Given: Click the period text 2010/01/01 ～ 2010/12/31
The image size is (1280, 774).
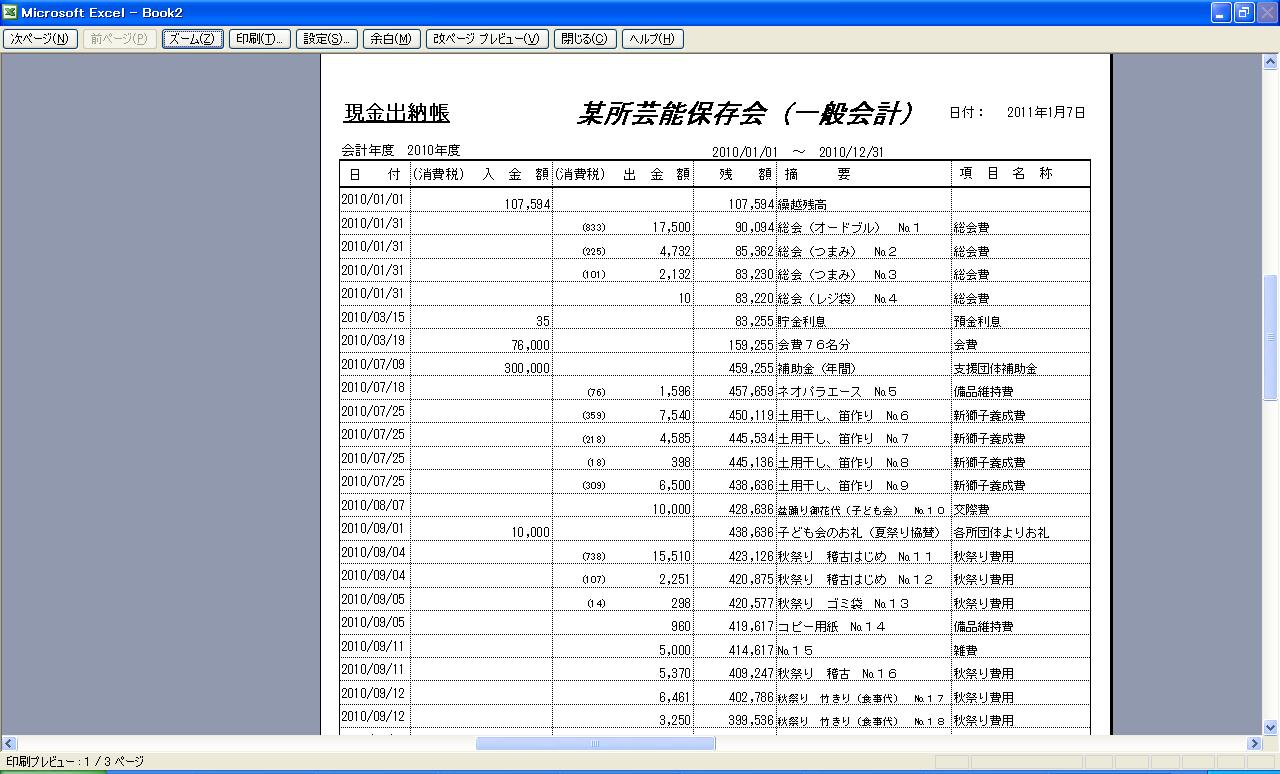Looking at the screenshot, I should (x=798, y=152).
